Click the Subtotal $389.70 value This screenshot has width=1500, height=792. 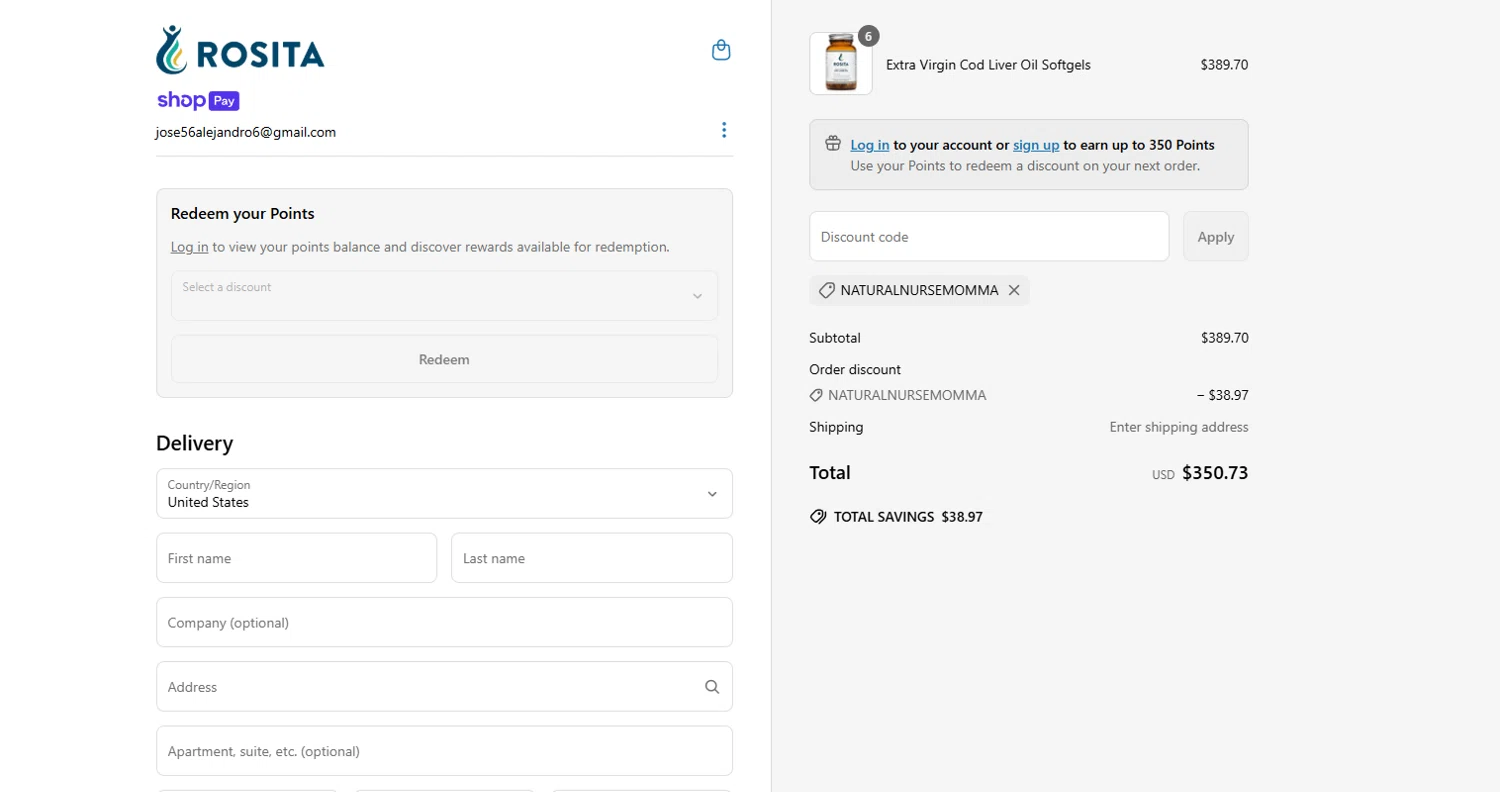(x=1225, y=338)
